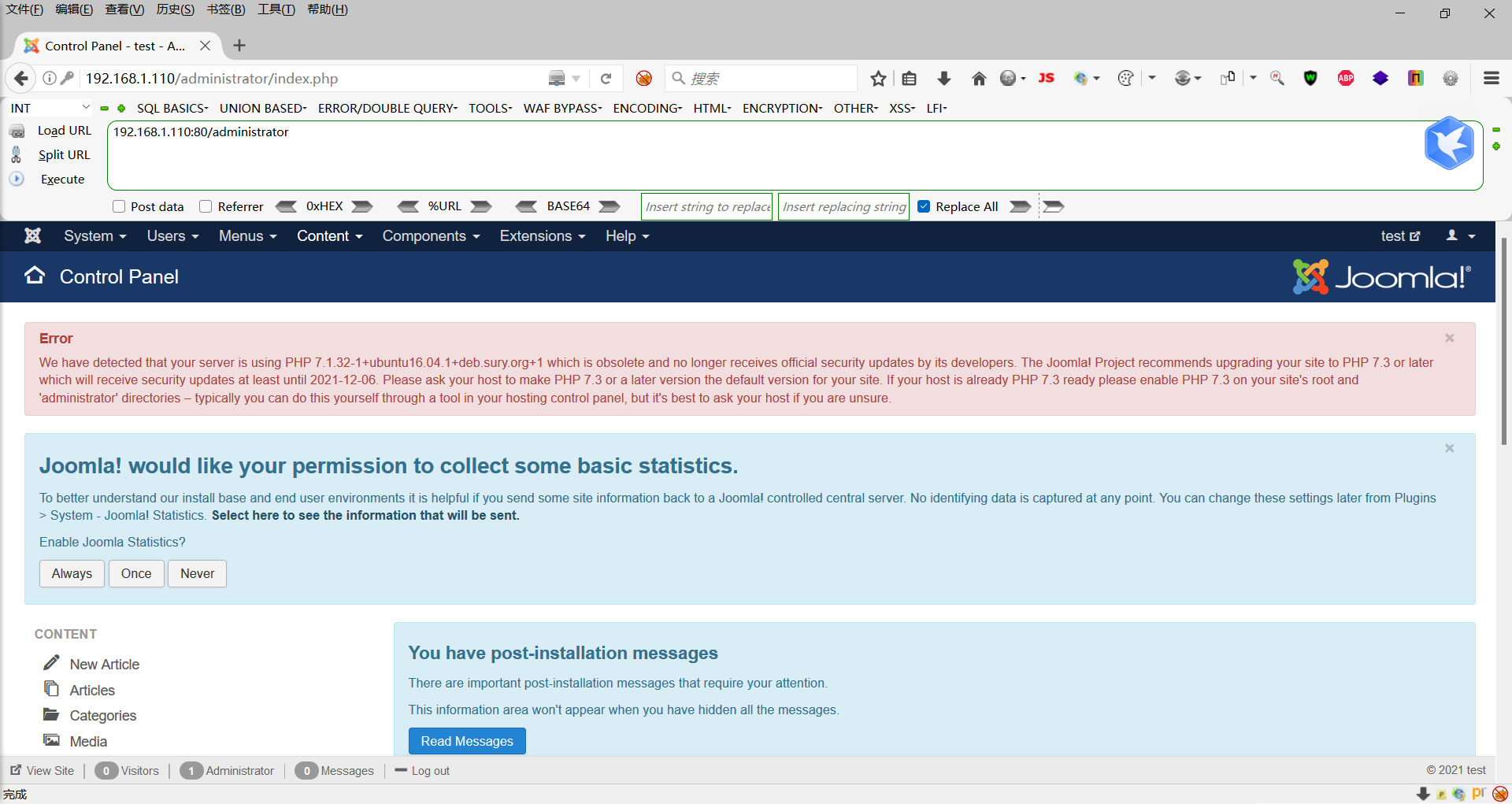1512x804 pixels.
Task: Open the Firefox hamburger menu
Action: coord(1491,78)
